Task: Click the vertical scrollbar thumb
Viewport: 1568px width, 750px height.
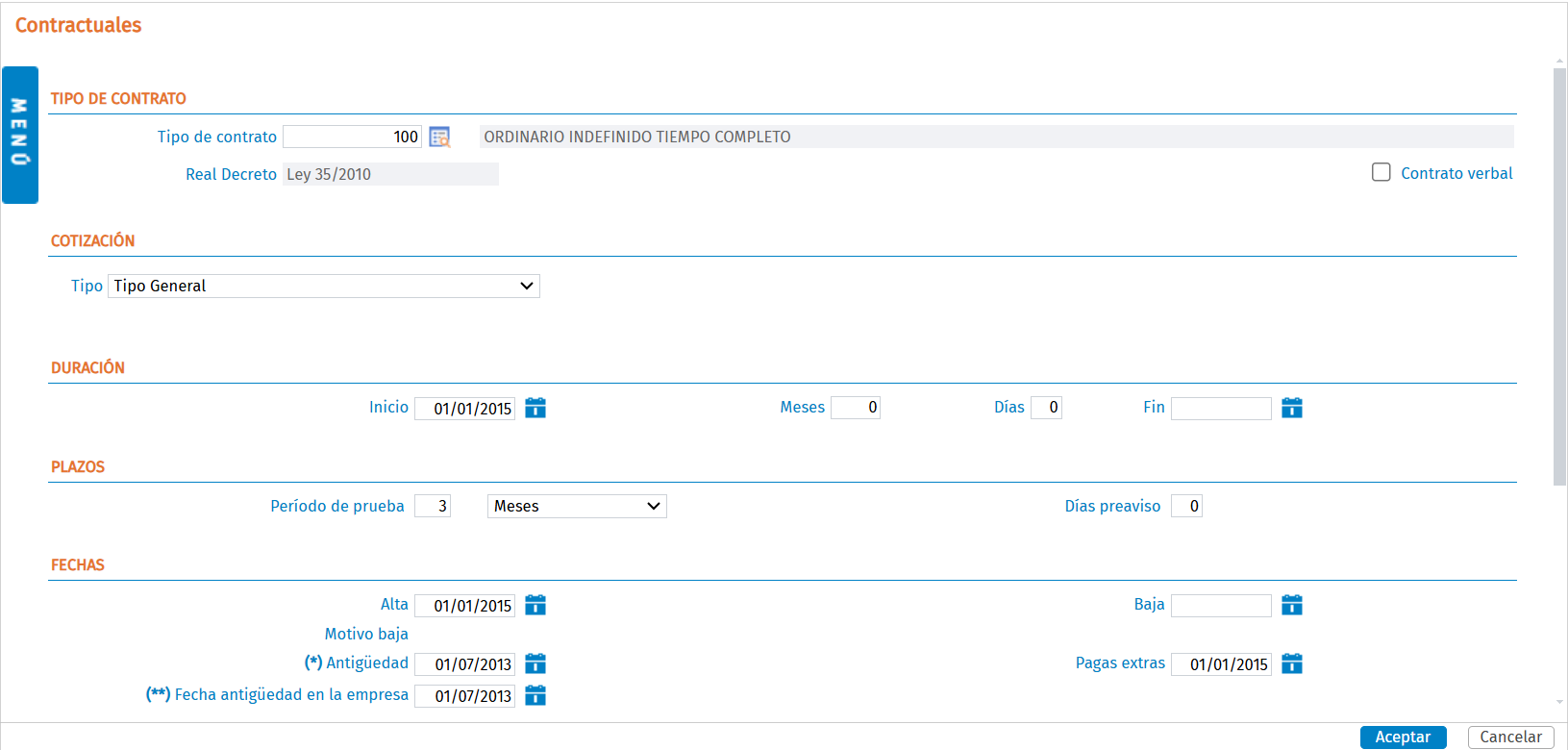Action: pos(1559,277)
